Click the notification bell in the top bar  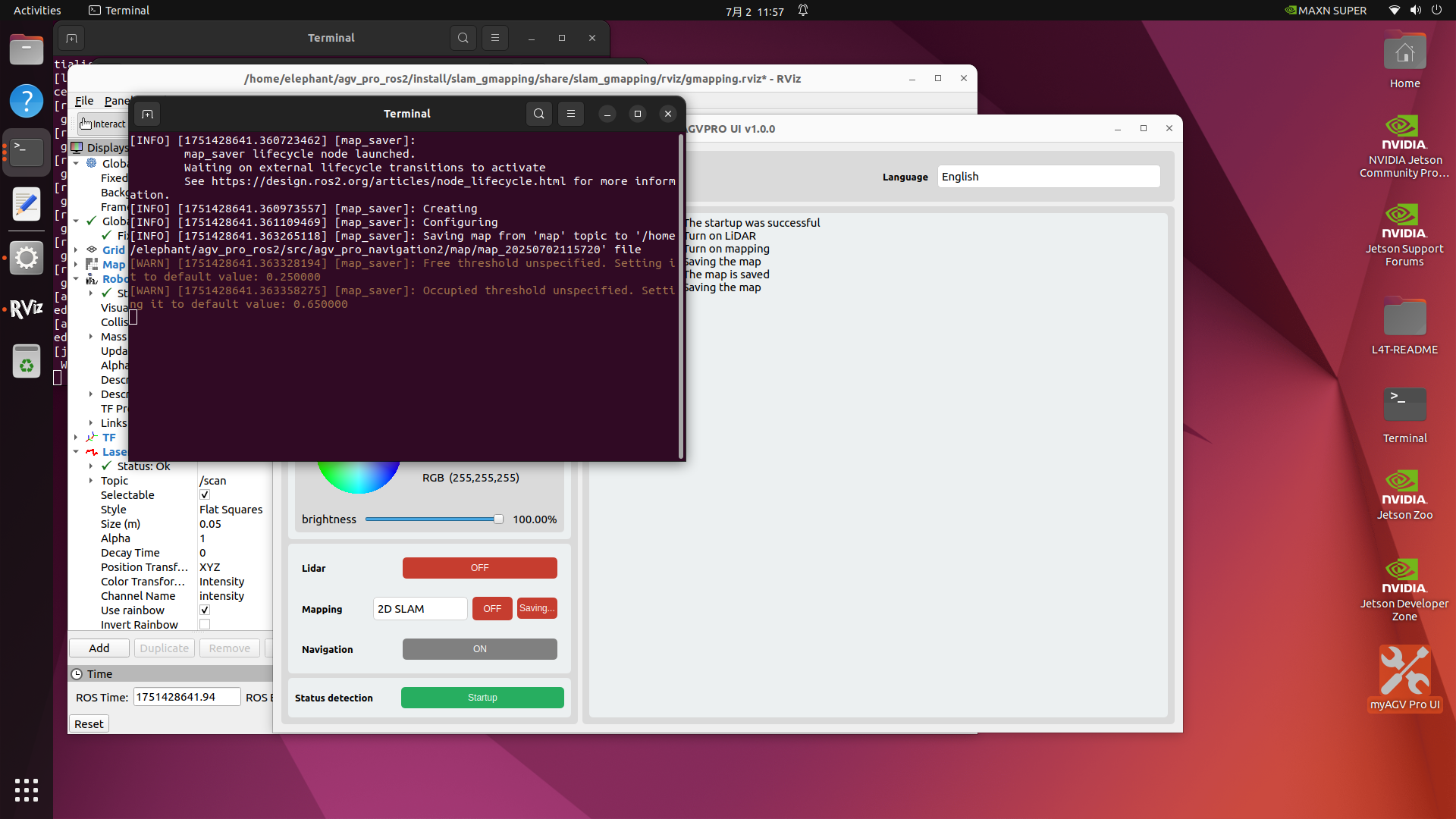tap(803, 11)
